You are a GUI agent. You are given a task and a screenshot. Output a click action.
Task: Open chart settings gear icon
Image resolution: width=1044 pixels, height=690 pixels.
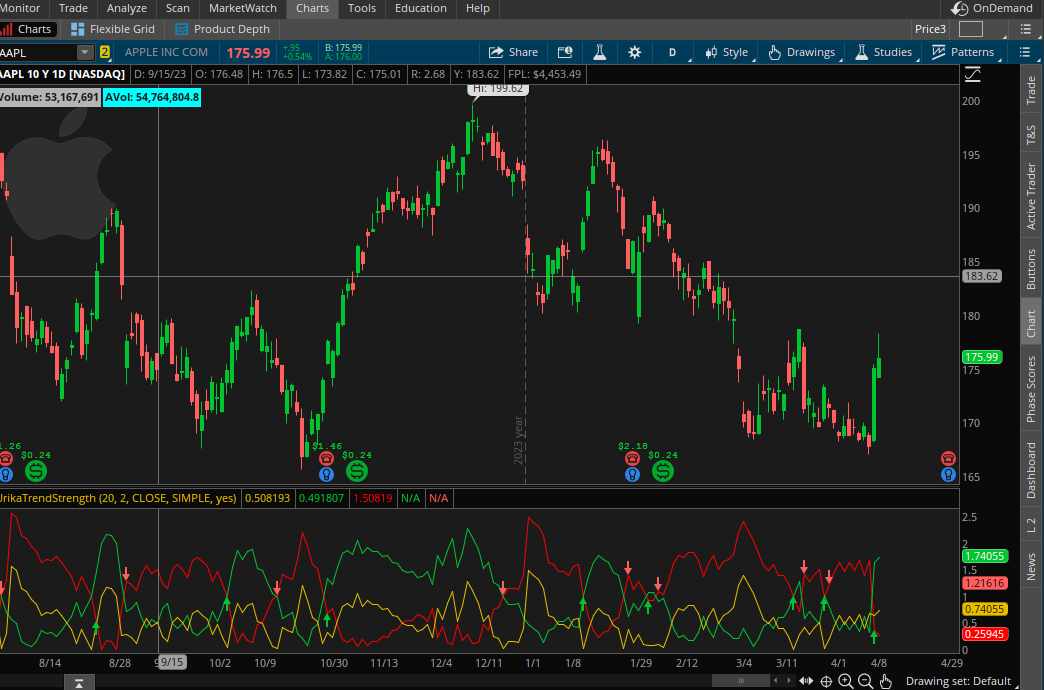click(635, 52)
